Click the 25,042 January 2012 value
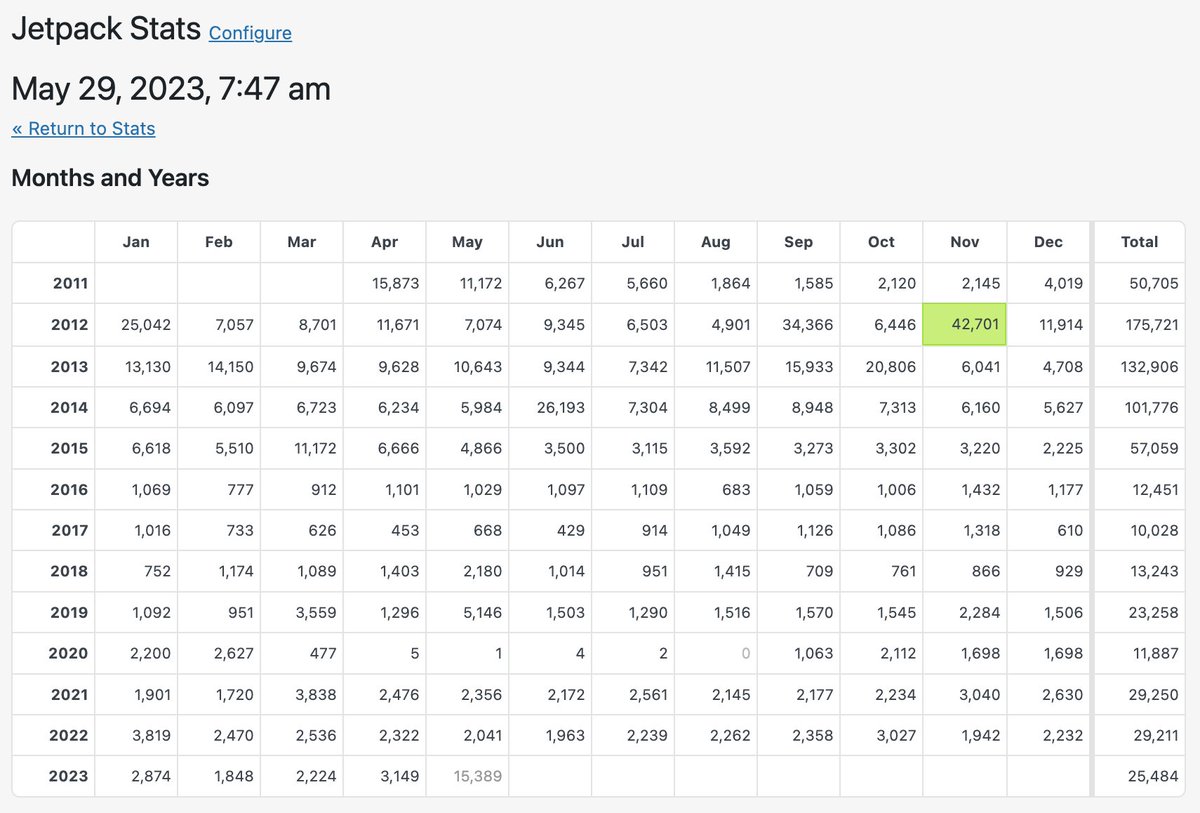This screenshot has width=1200, height=813. click(145, 325)
